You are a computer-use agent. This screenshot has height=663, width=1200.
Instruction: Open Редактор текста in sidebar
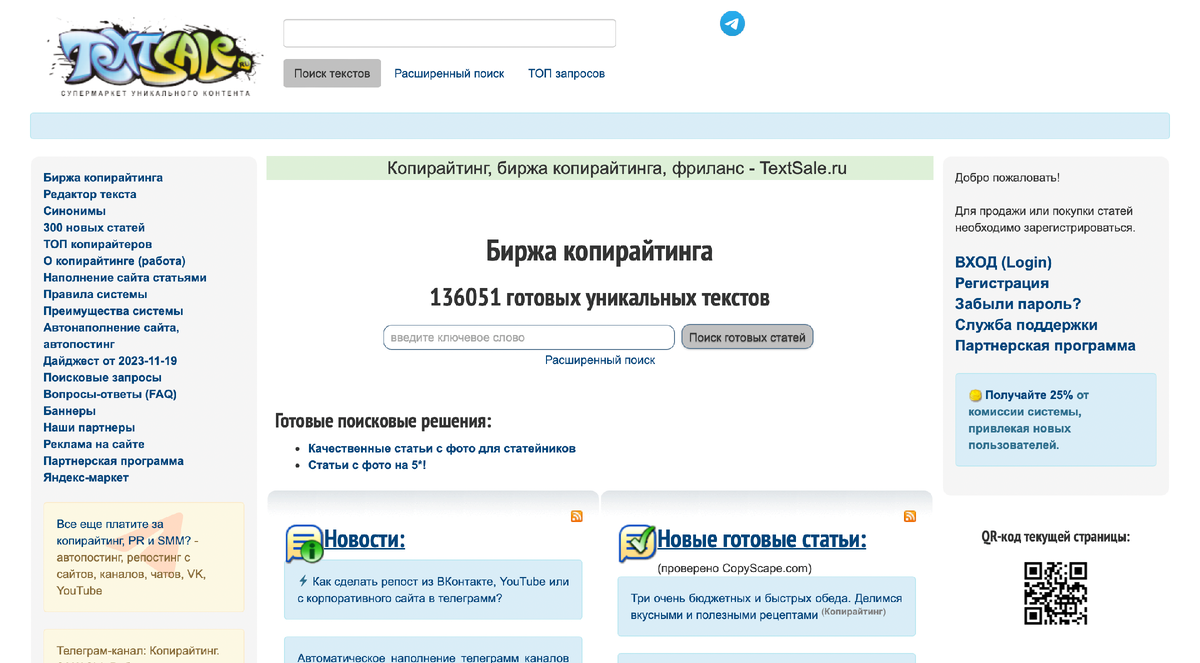[90, 194]
